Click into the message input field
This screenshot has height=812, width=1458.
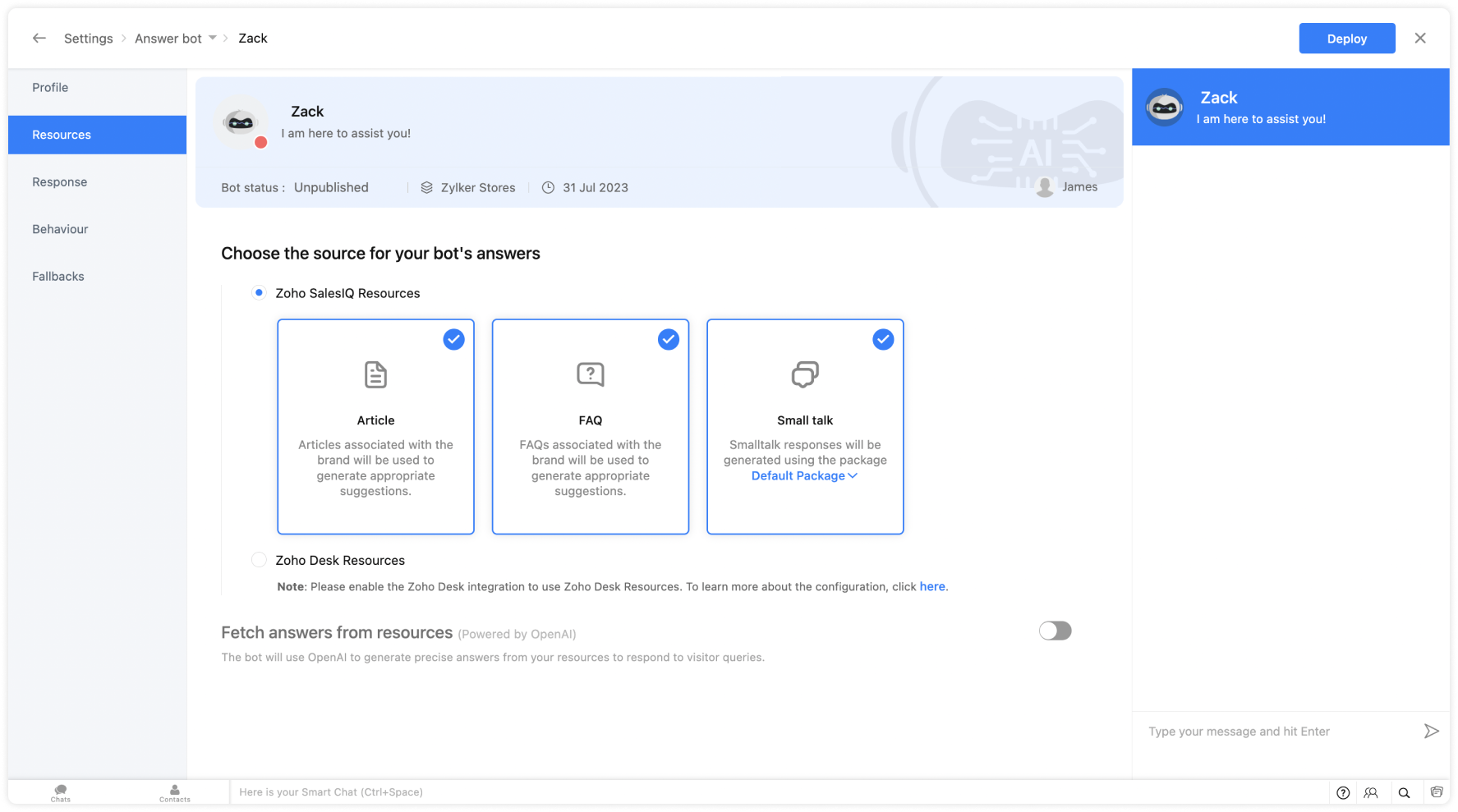(x=1277, y=731)
